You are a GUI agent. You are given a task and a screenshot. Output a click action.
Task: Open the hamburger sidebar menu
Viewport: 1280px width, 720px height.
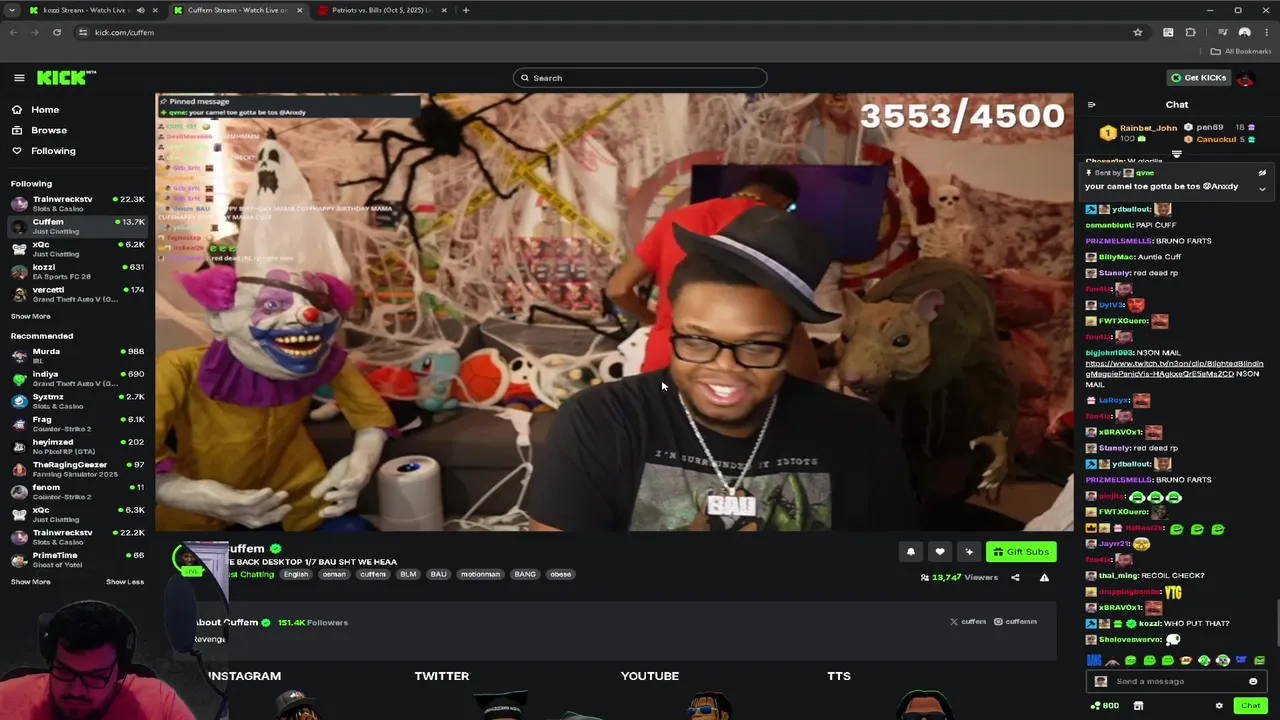tap(19, 78)
